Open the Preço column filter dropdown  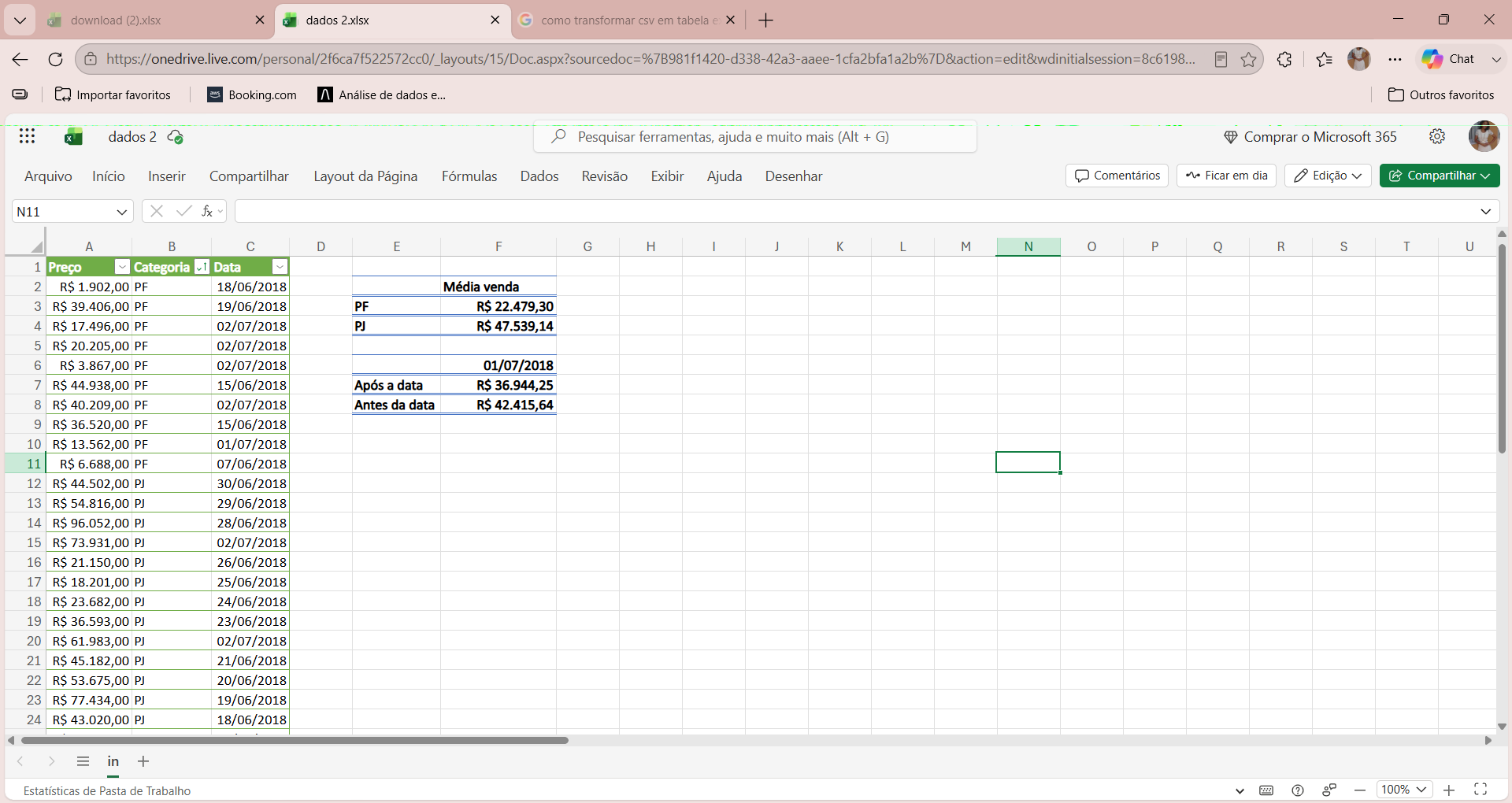pyautogui.click(x=122, y=267)
